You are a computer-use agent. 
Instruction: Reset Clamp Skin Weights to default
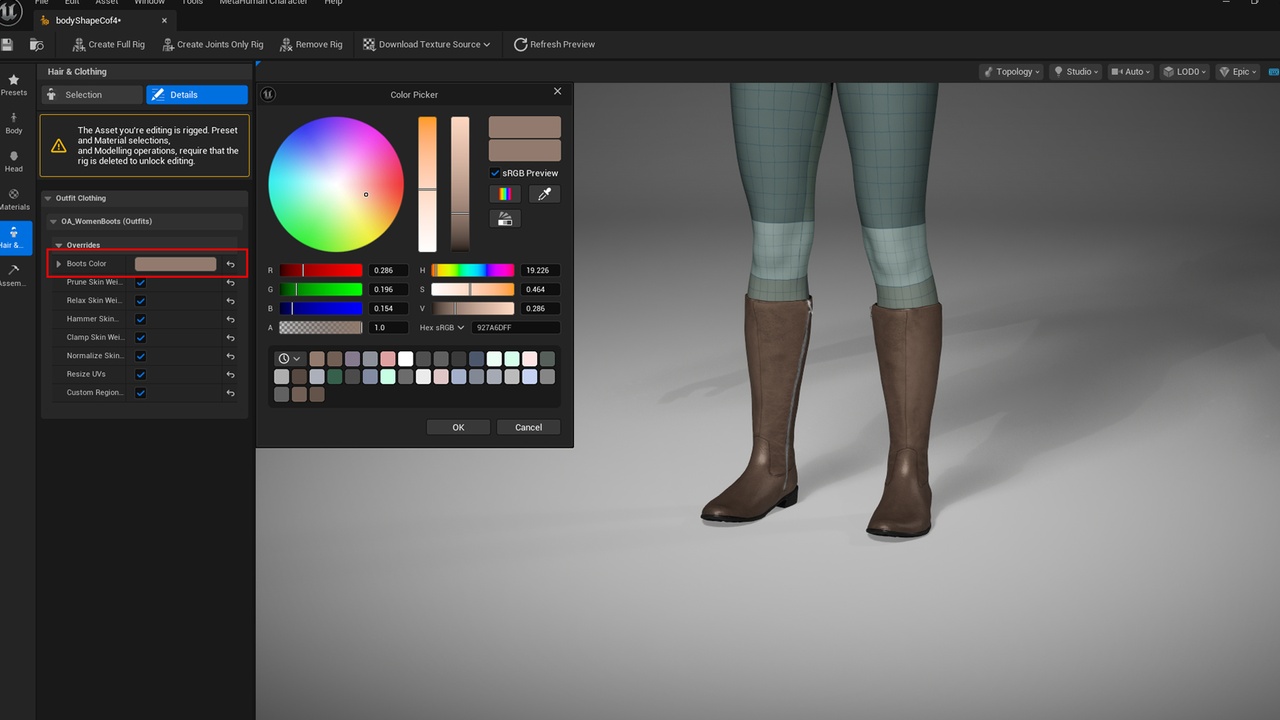(230, 337)
